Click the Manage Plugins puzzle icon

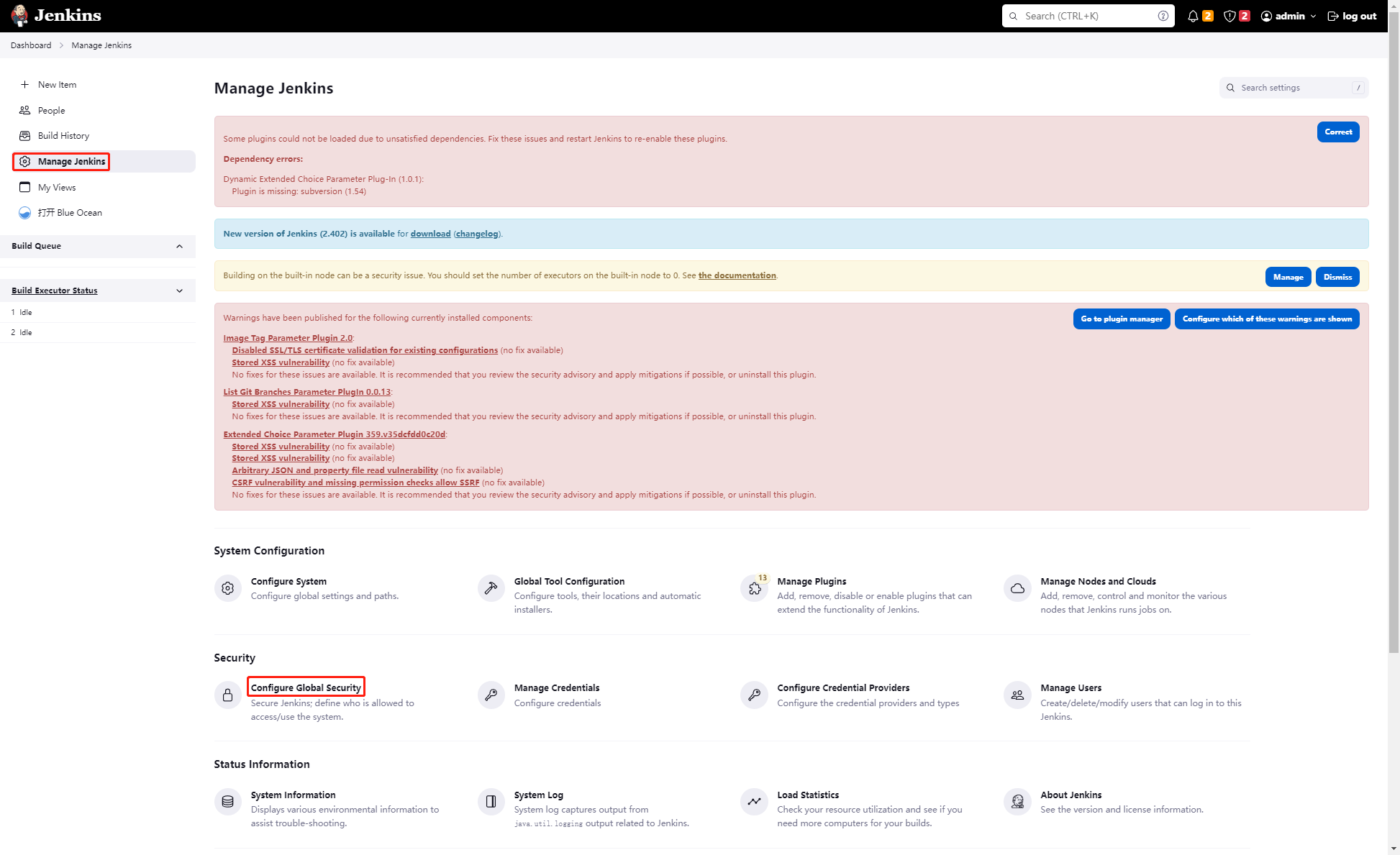755,588
